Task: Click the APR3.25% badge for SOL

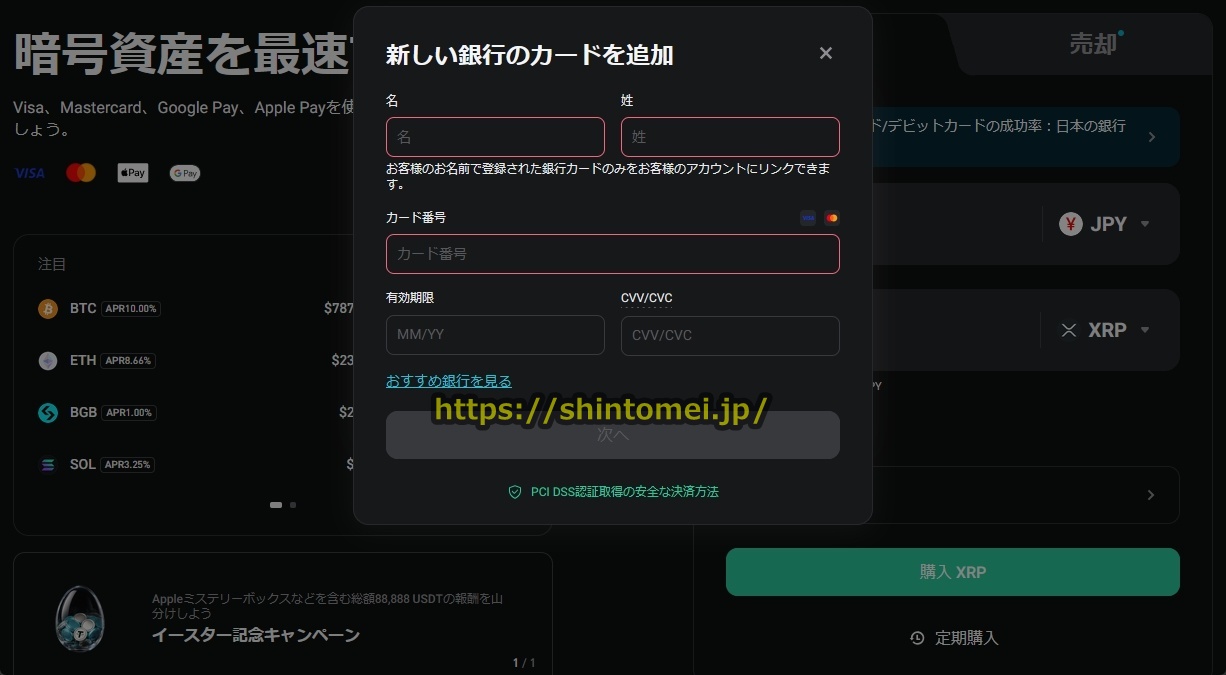Action: [128, 465]
